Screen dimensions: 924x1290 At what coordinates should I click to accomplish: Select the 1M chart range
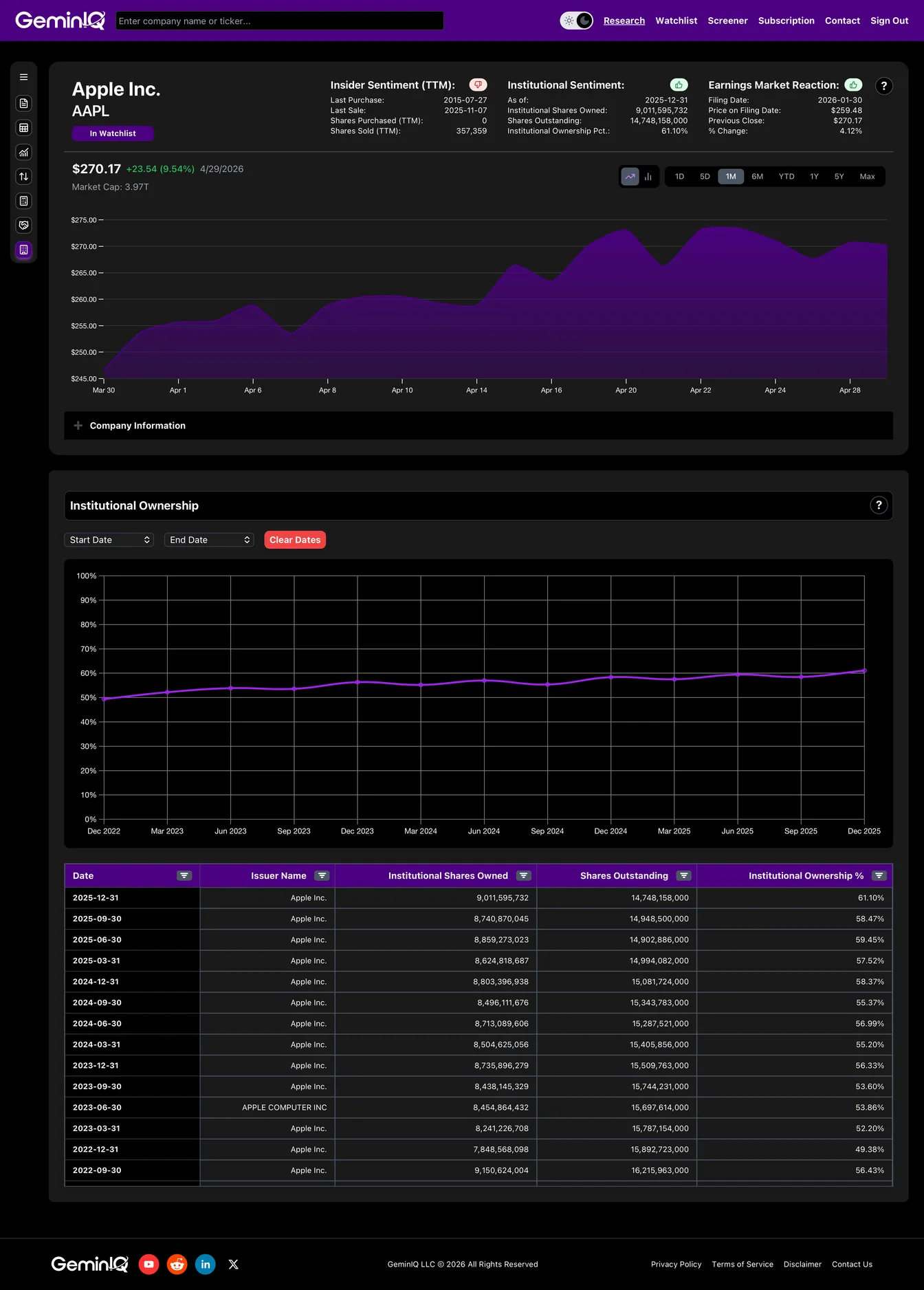pos(731,177)
